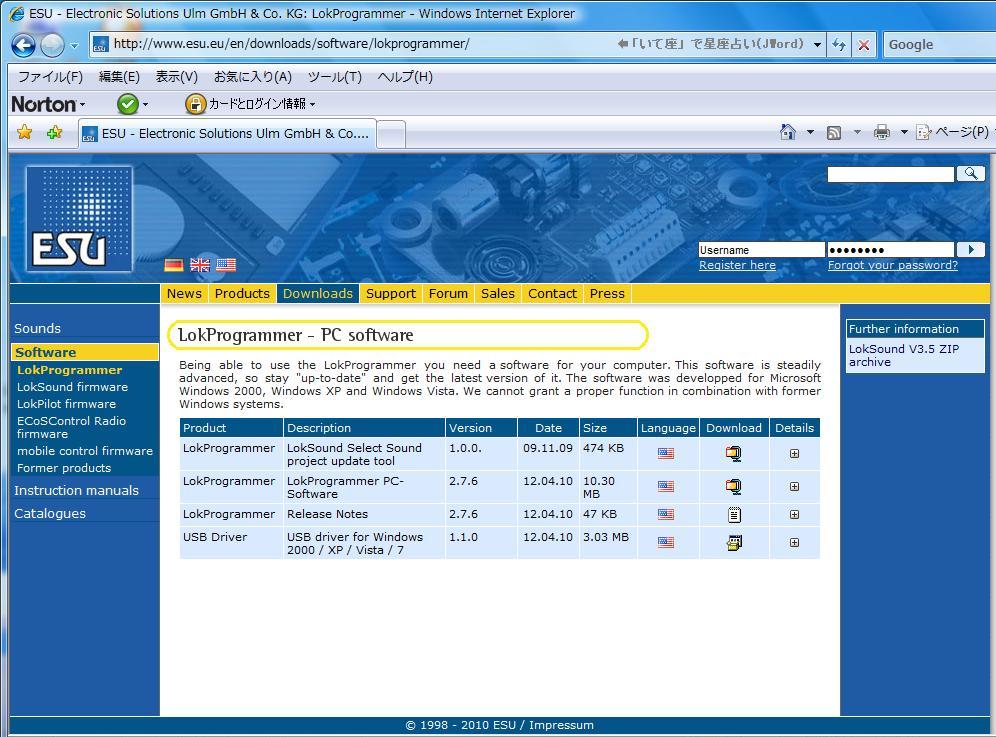Screen dimensions: 996x737
Task: Click the magnifier site search button
Action: (x=971, y=173)
